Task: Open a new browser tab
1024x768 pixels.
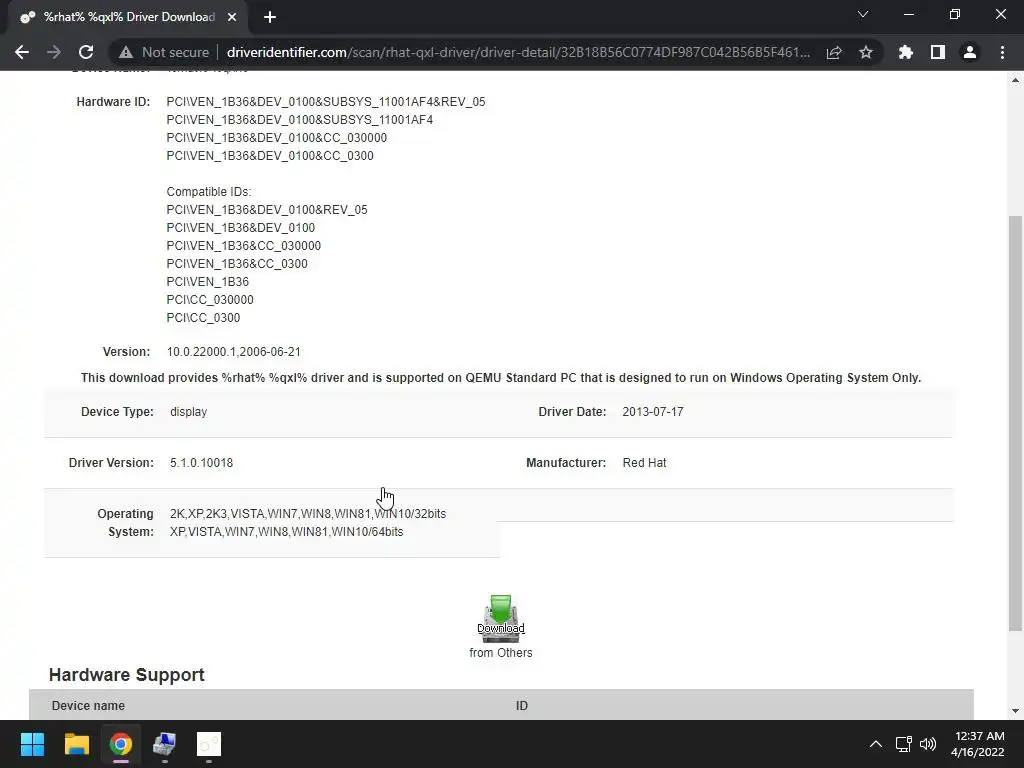Action: [270, 18]
